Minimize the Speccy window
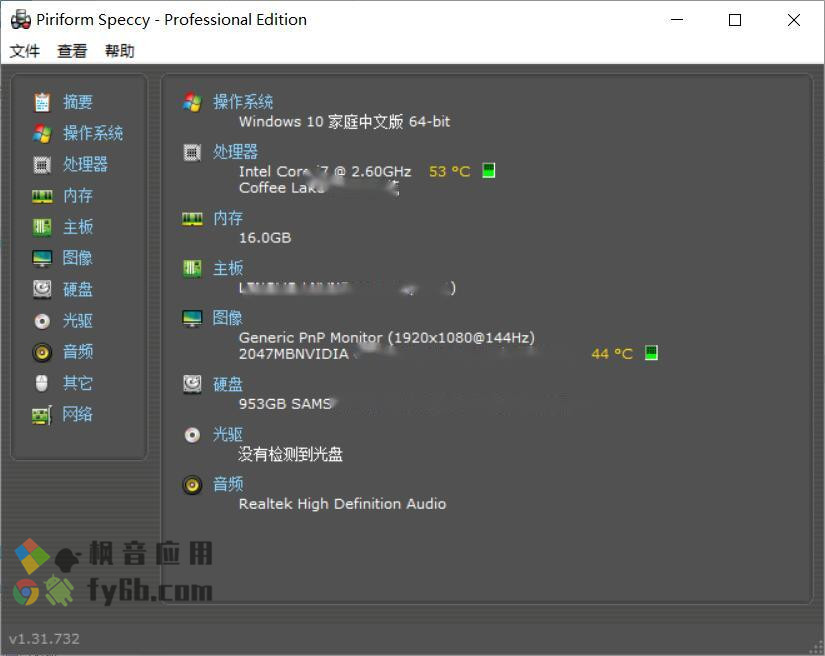The height and width of the screenshot is (656, 825). (x=677, y=20)
